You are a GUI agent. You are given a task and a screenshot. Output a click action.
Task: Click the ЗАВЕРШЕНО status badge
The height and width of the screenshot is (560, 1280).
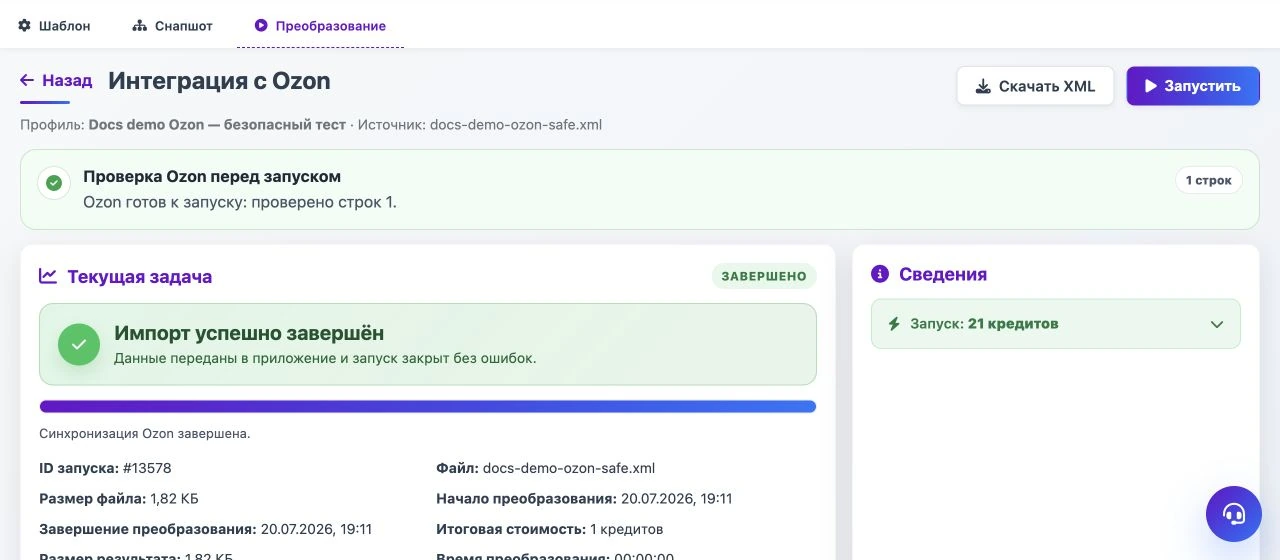tap(764, 276)
